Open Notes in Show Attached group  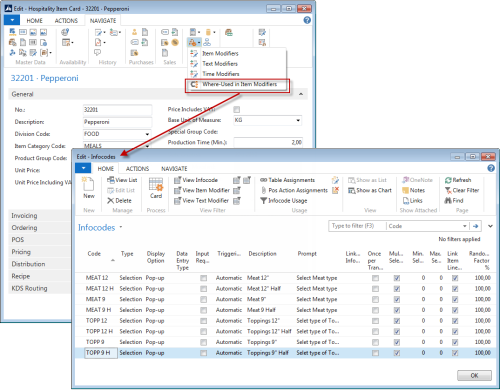(x=413, y=190)
